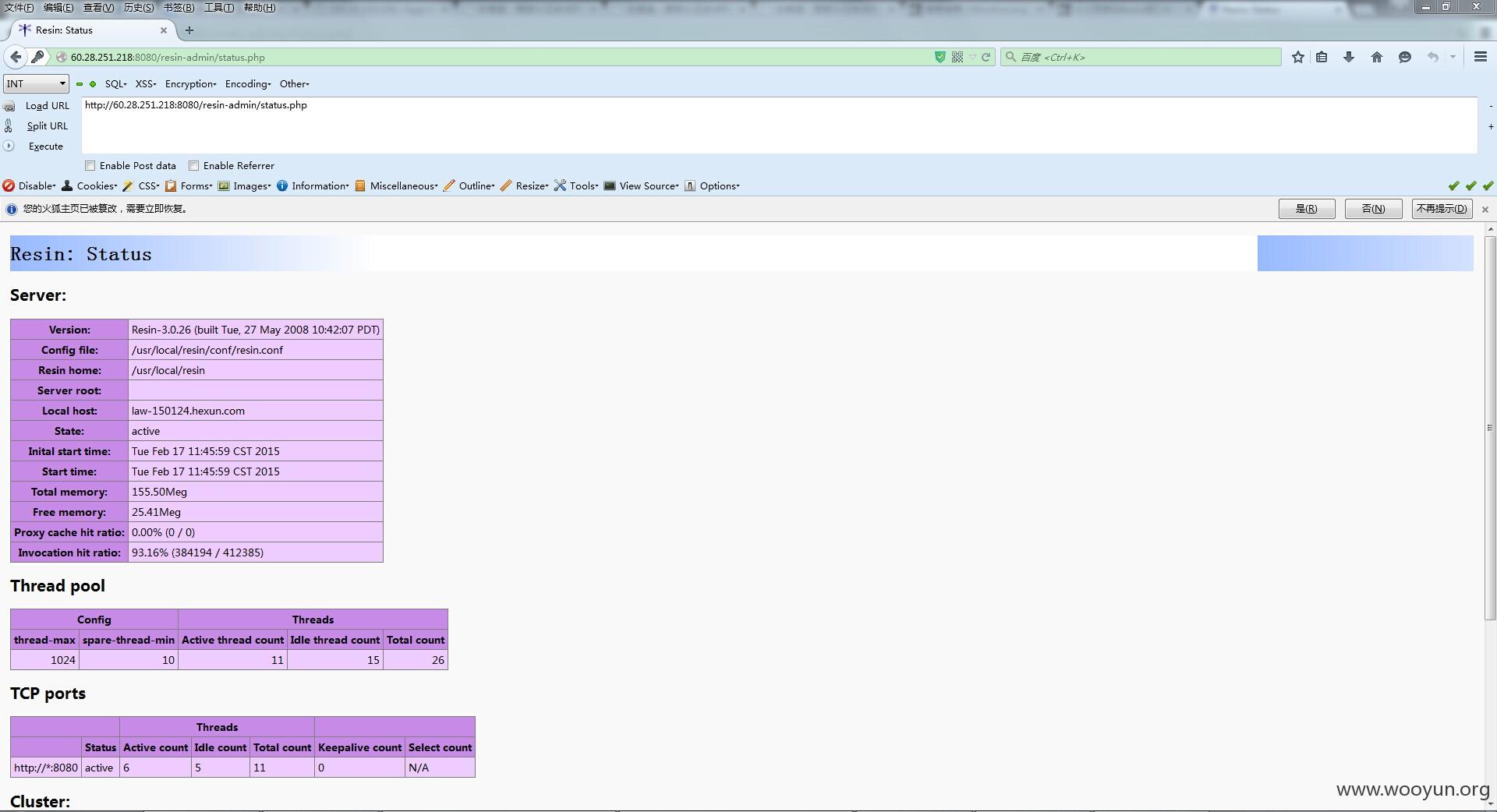The image size is (1497, 812).
Task: Click the chat smiley icon in toolbar
Action: tap(1405, 57)
